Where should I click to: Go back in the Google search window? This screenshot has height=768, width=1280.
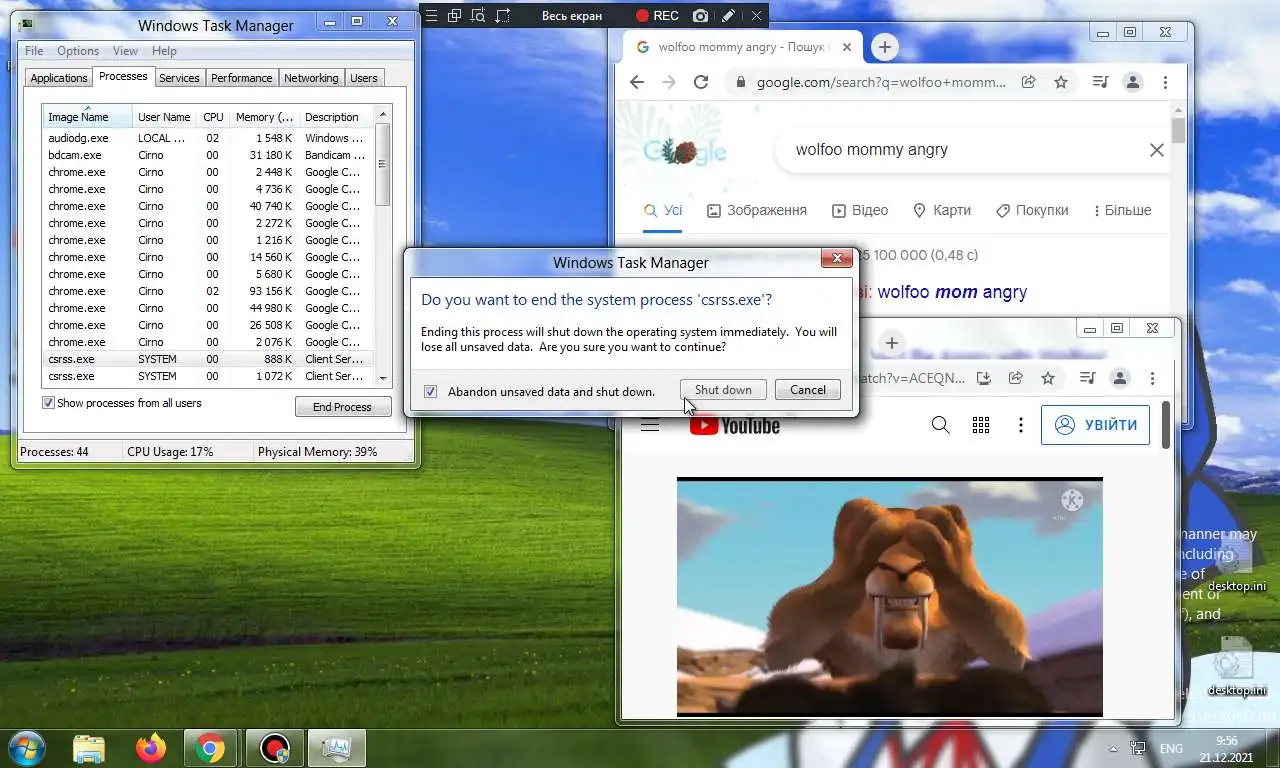tap(637, 82)
